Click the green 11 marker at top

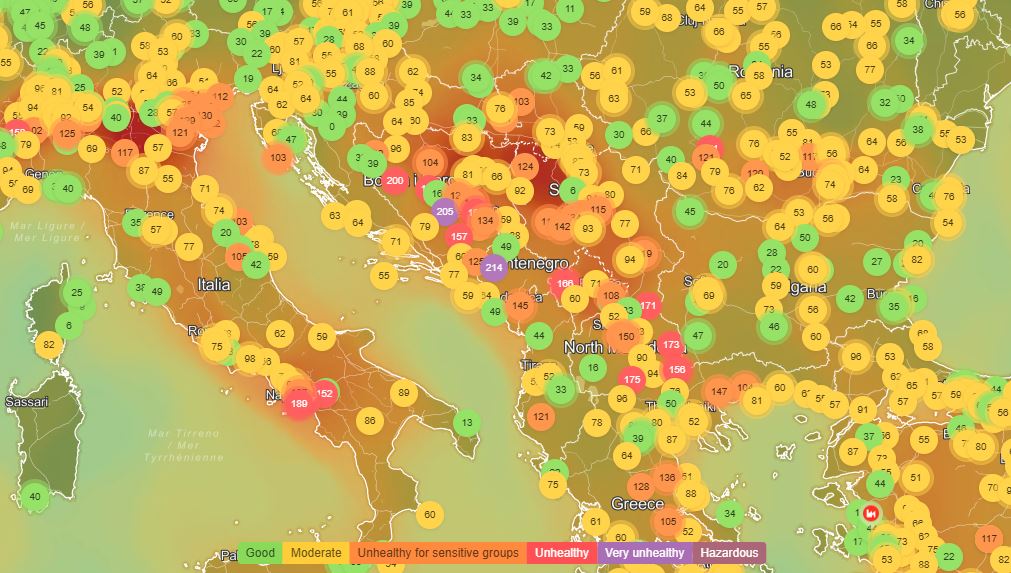(x=569, y=9)
